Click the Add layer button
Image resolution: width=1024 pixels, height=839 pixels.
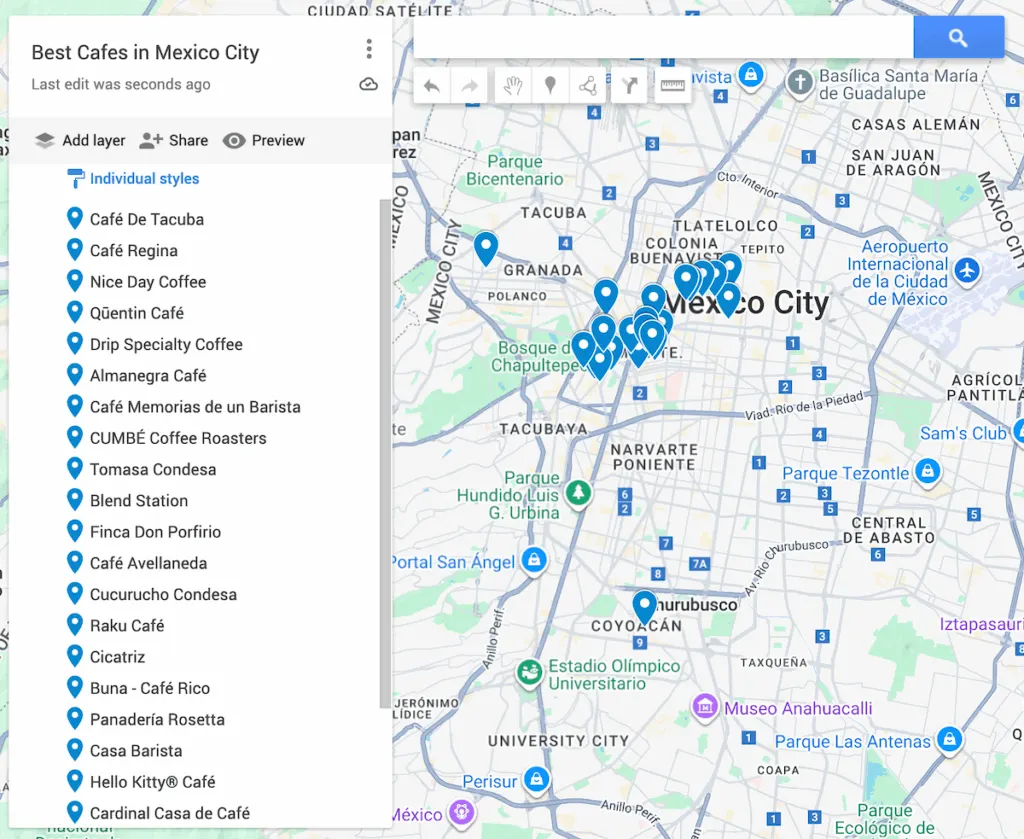pyautogui.click(x=80, y=140)
